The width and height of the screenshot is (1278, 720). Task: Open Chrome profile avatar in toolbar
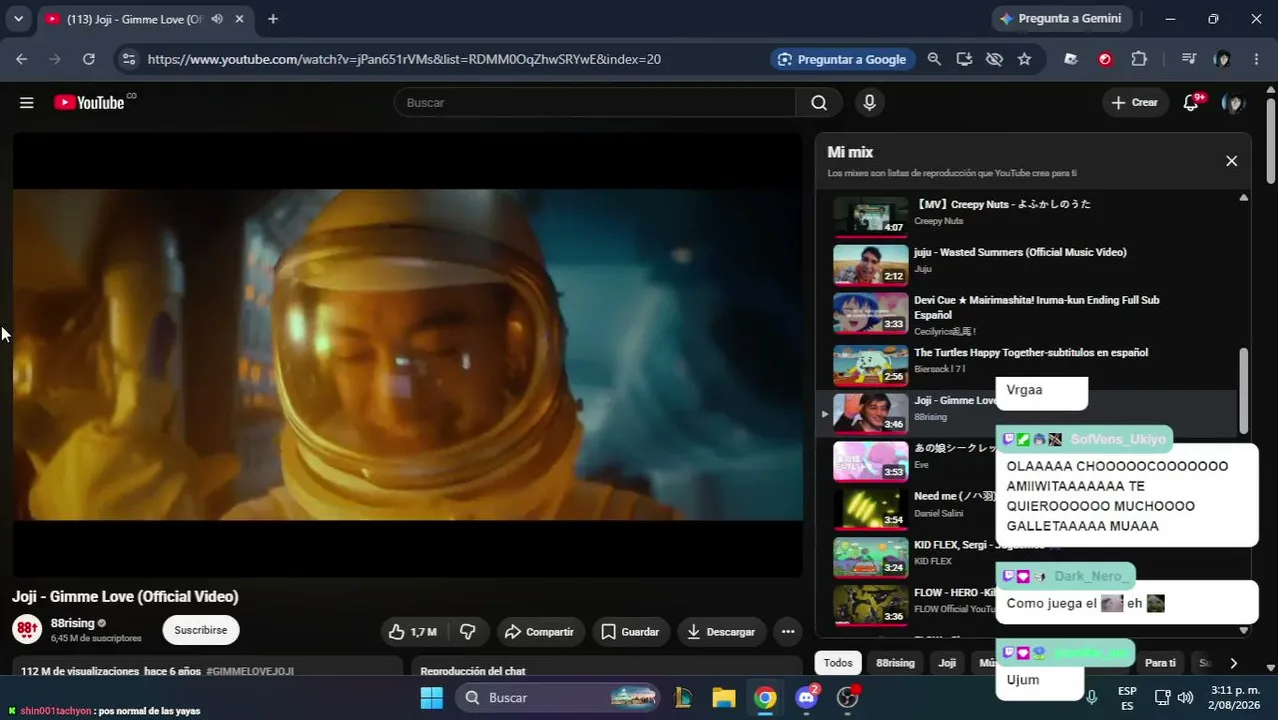click(x=1222, y=59)
